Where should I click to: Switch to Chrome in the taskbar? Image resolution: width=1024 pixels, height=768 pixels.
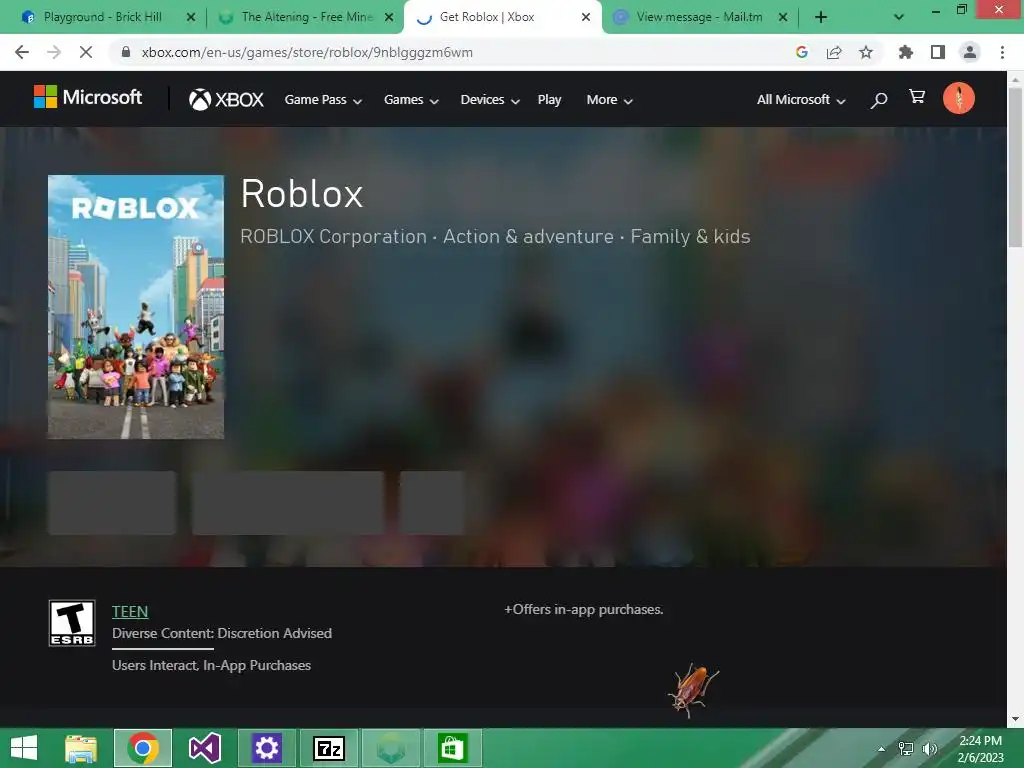143,748
